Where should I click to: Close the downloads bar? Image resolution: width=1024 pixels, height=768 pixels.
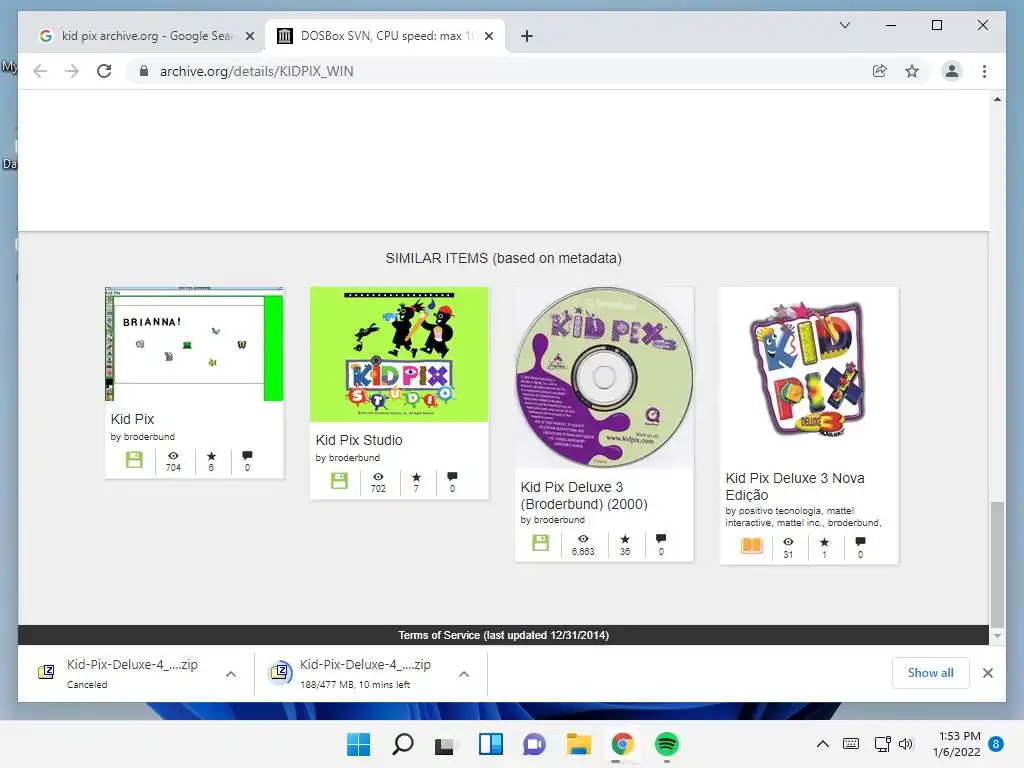pyautogui.click(x=987, y=673)
